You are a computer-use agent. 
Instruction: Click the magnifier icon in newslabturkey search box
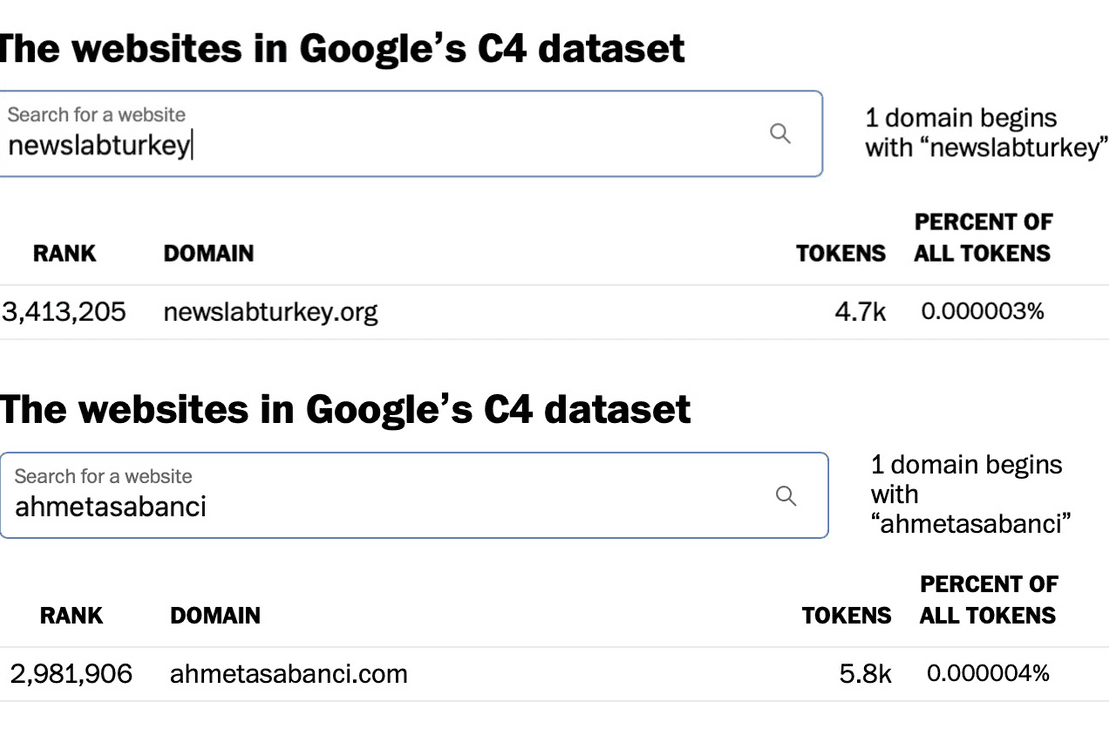pos(780,133)
